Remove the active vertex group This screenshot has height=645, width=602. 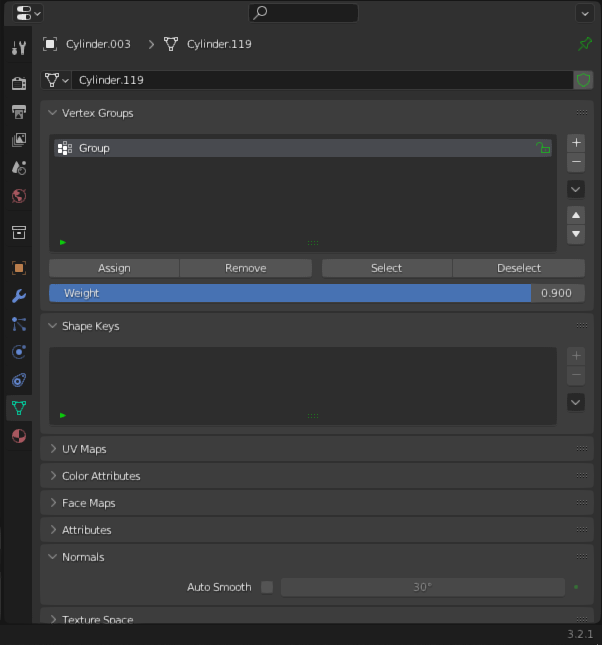coord(576,162)
